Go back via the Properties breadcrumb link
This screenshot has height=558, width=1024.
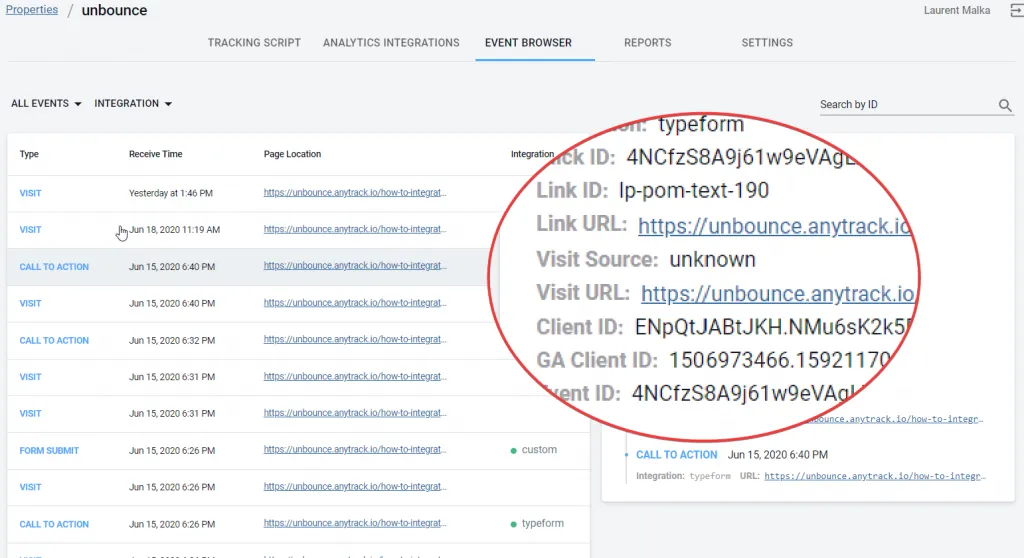[x=32, y=10]
